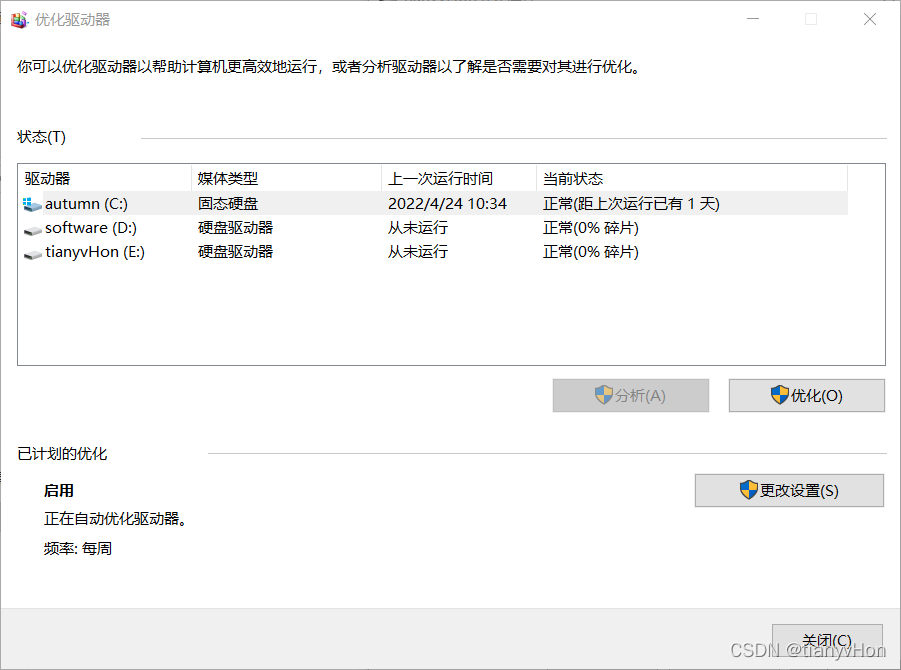Click the Optimize Drives app icon in title bar
Viewport: 901px width, 670px height.
pos(20,20)
